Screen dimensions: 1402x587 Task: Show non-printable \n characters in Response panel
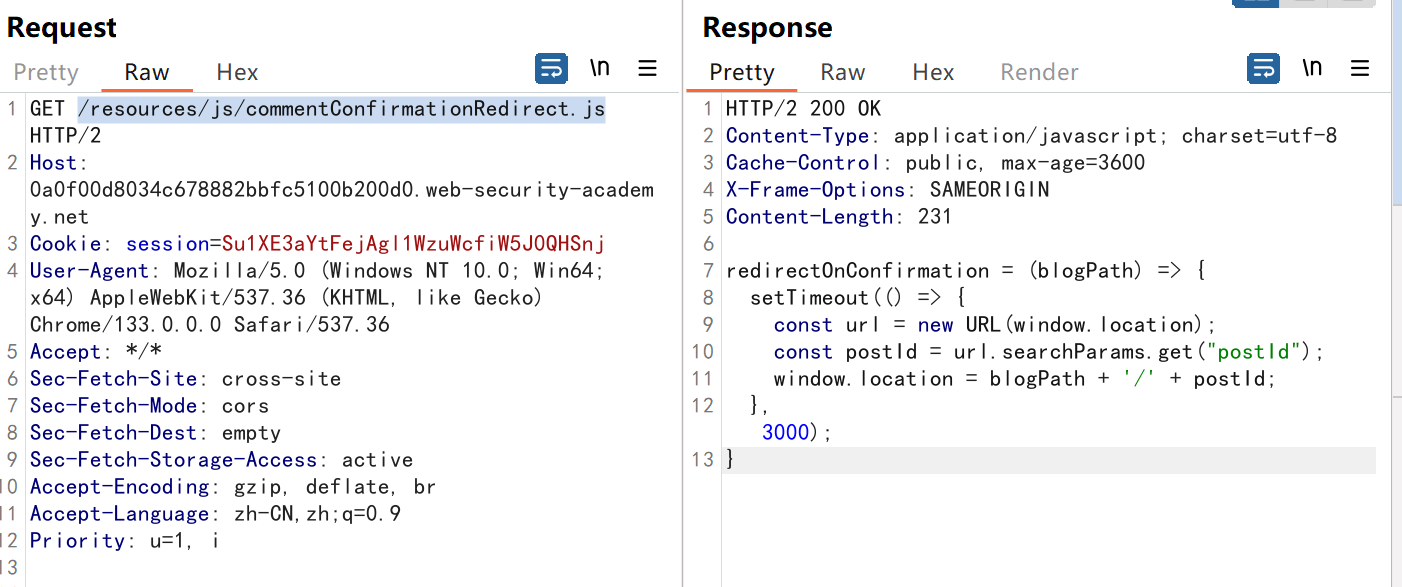1312,68
